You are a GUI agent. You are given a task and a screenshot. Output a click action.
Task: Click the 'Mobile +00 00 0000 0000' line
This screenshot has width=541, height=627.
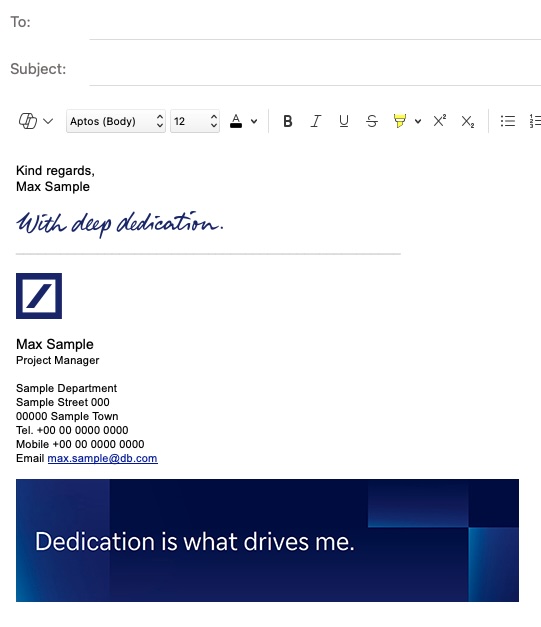coord(80,444)
